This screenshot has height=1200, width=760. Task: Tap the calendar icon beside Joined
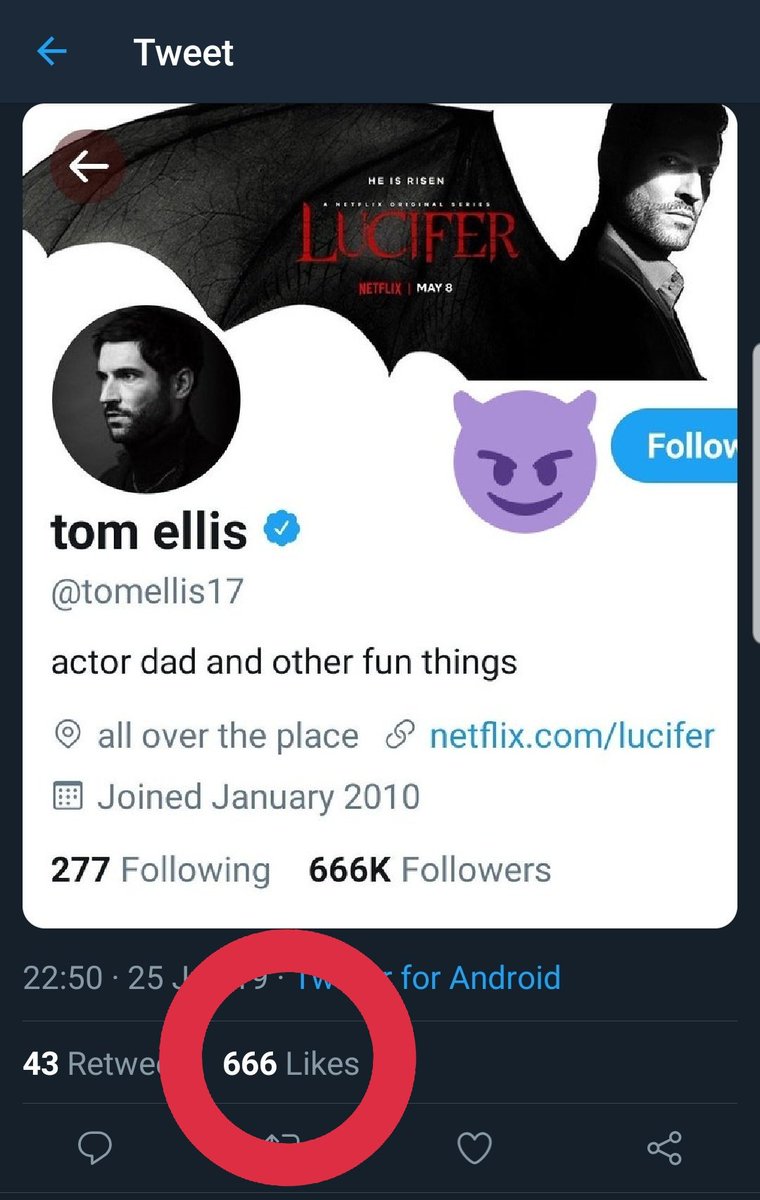point(67,797)
